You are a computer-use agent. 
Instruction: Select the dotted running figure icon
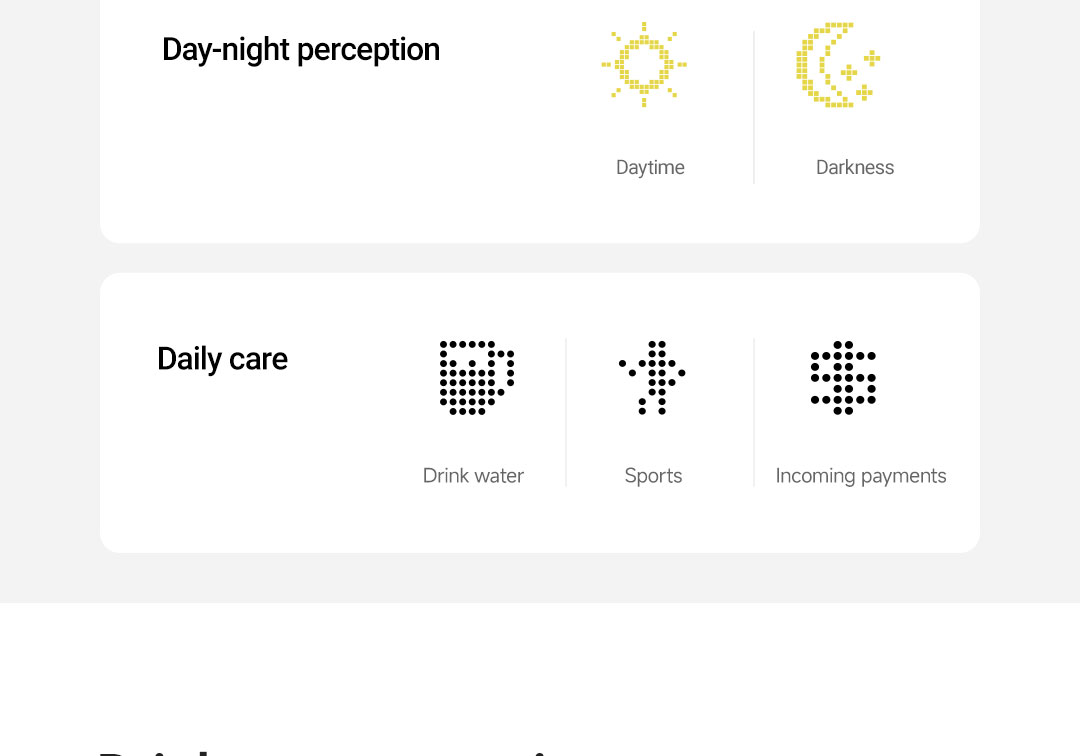[x=652, y=377]
